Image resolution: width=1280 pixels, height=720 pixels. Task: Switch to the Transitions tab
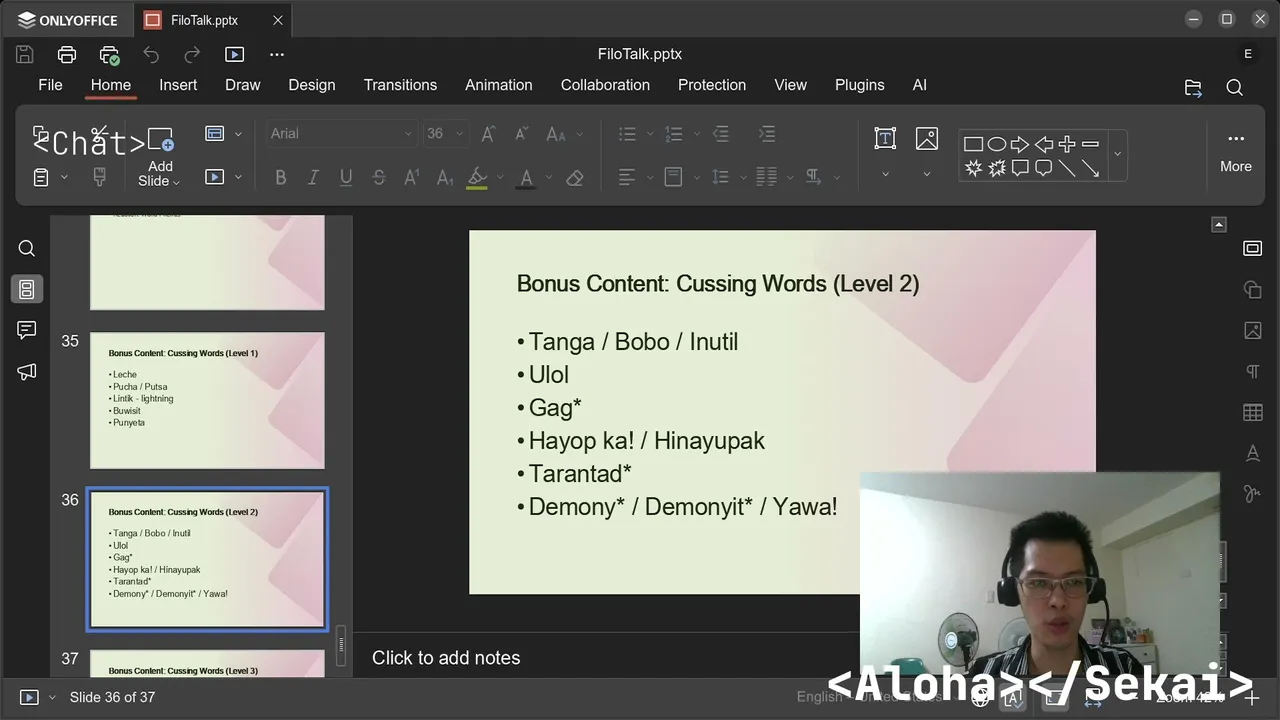400,85
